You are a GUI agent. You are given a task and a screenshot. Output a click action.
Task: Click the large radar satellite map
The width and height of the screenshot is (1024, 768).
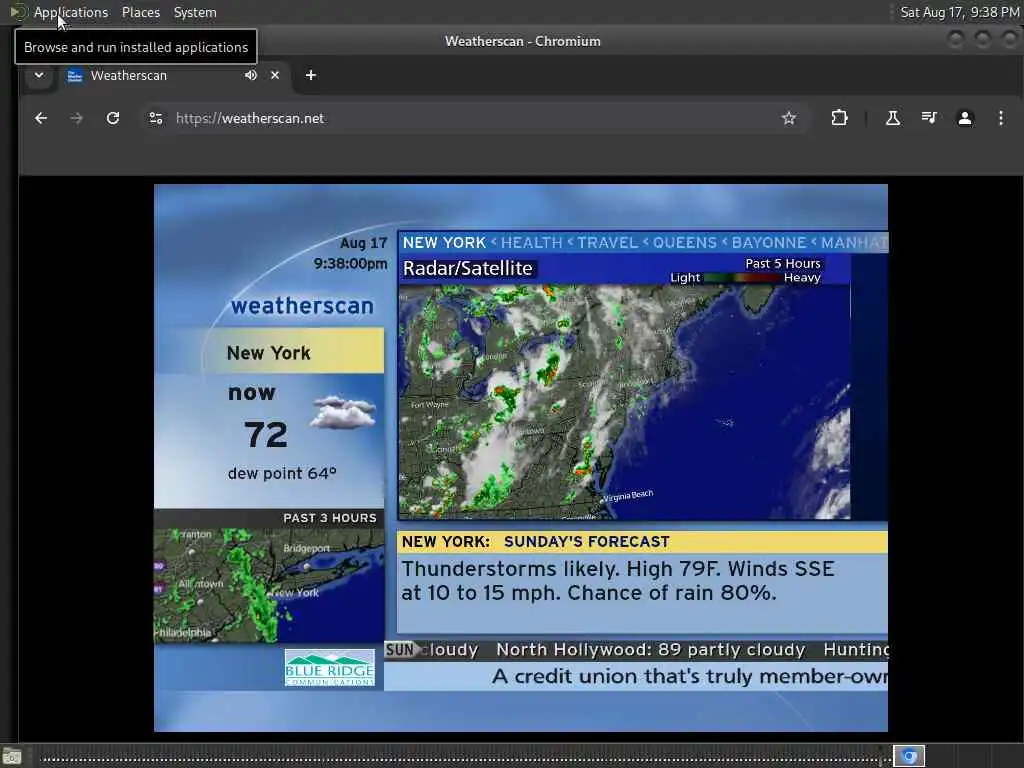click(624, 402)
